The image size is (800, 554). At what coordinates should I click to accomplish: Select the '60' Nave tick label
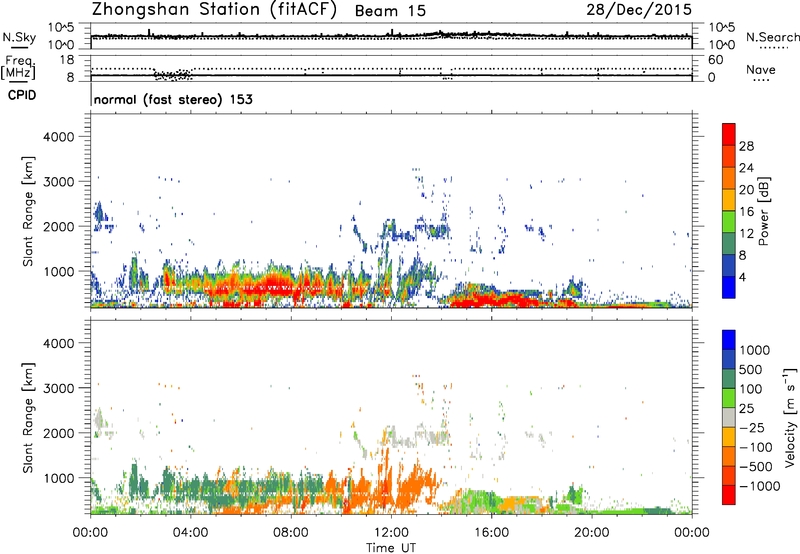point(716,60)
